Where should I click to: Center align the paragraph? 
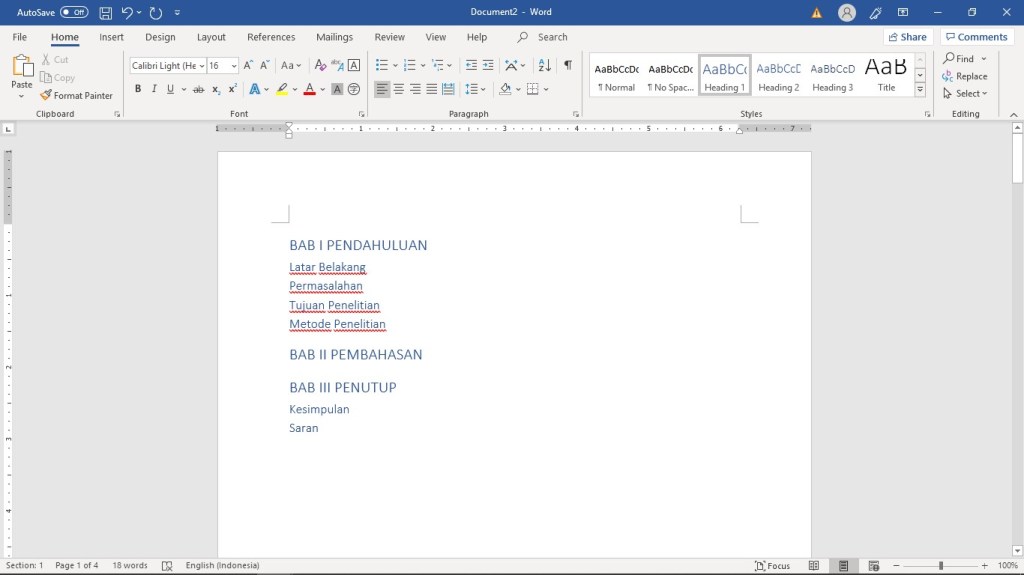pos(399,89)
